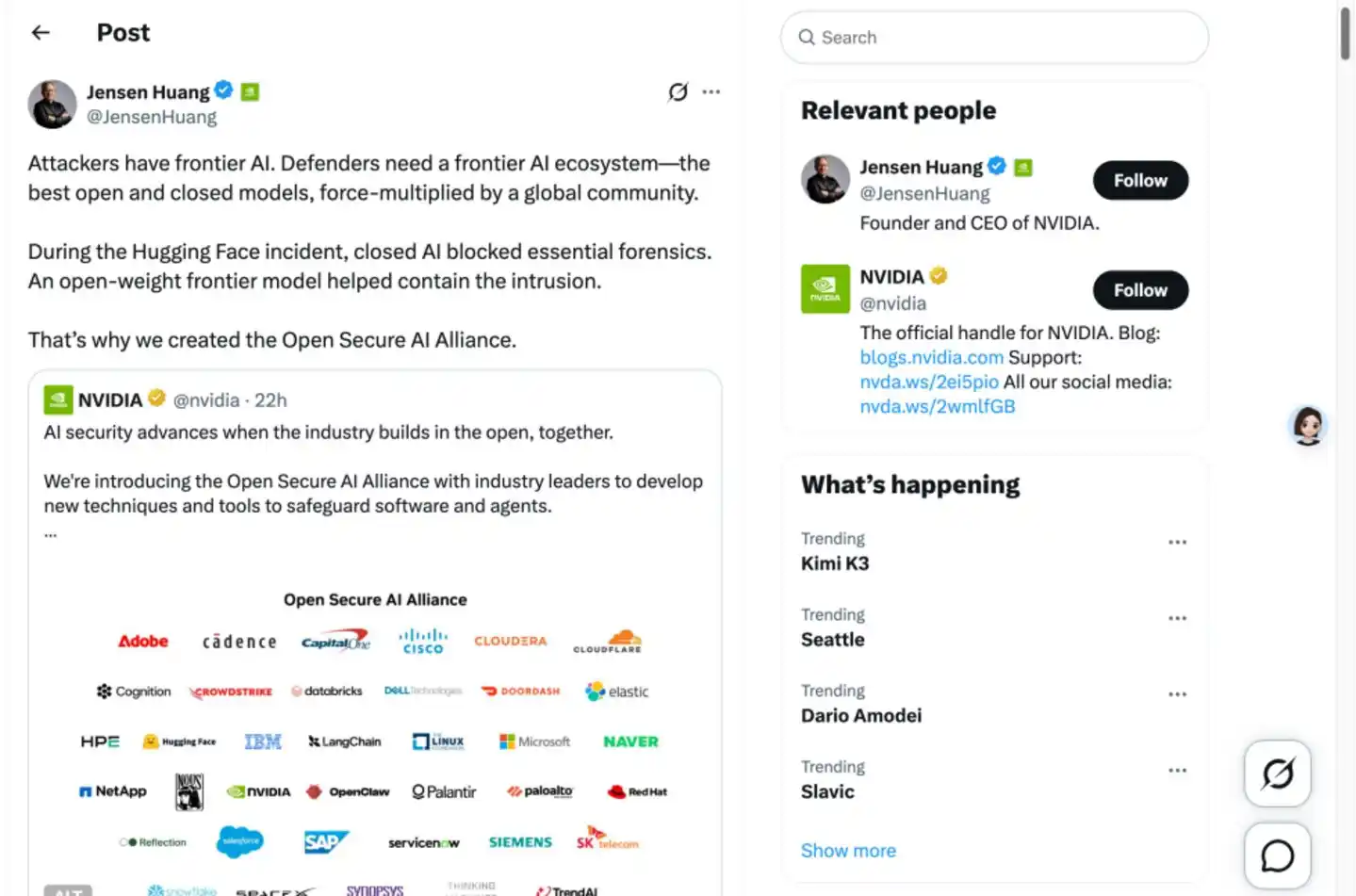Click the Grok icon on Jensen's post
Image resolution: width=1356 pixels, height=896 pixels.
click(678, 91)
